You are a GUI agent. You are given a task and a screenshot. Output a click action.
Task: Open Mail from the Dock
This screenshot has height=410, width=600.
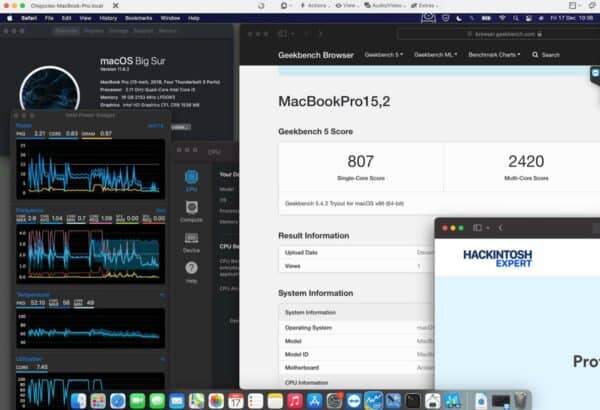(177, 401)
